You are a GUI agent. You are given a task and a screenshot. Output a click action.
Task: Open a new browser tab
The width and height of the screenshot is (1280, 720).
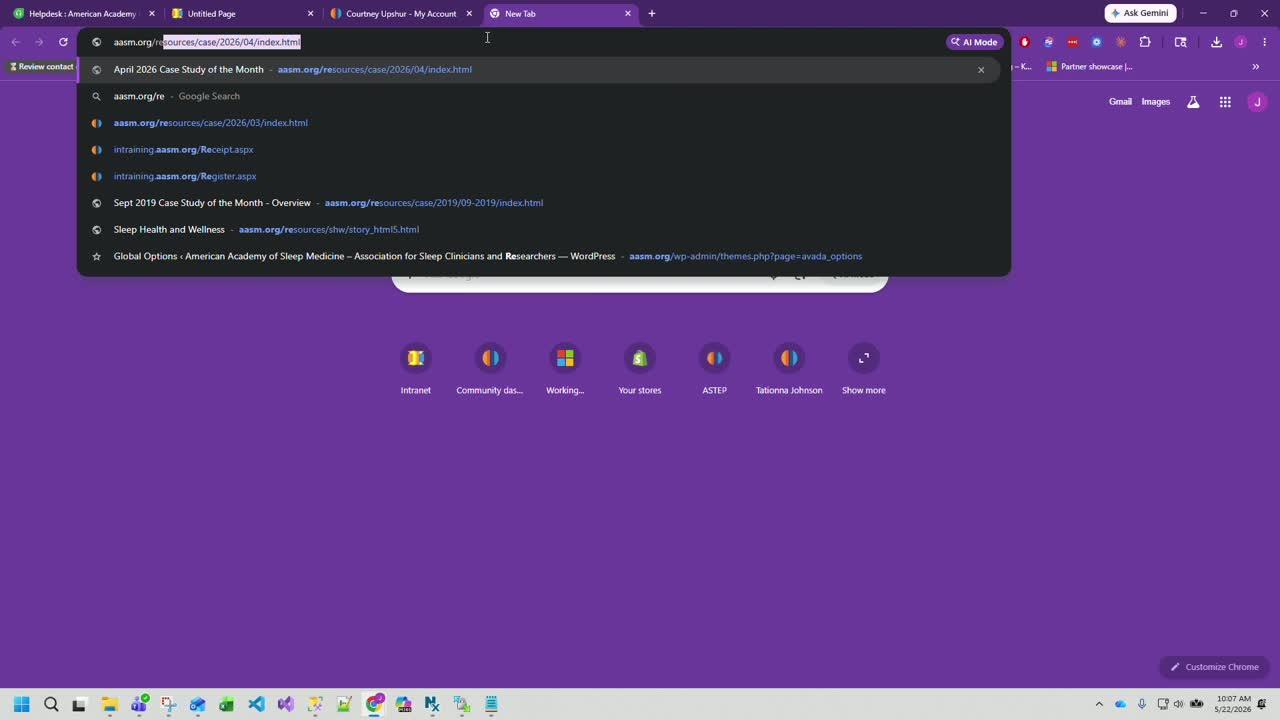pos(652,14)
